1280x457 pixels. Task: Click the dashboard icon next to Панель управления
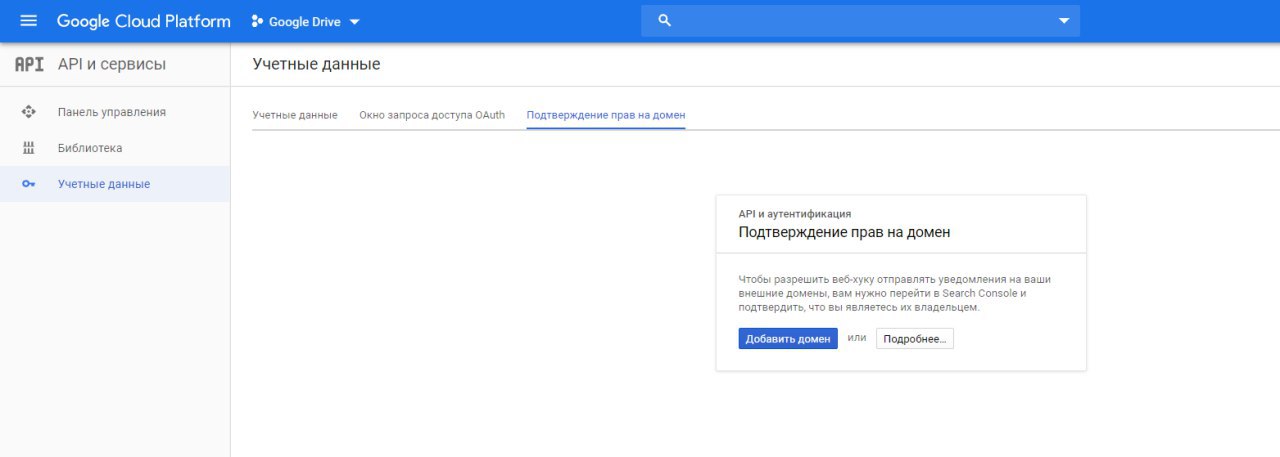(x=28, y=112)
